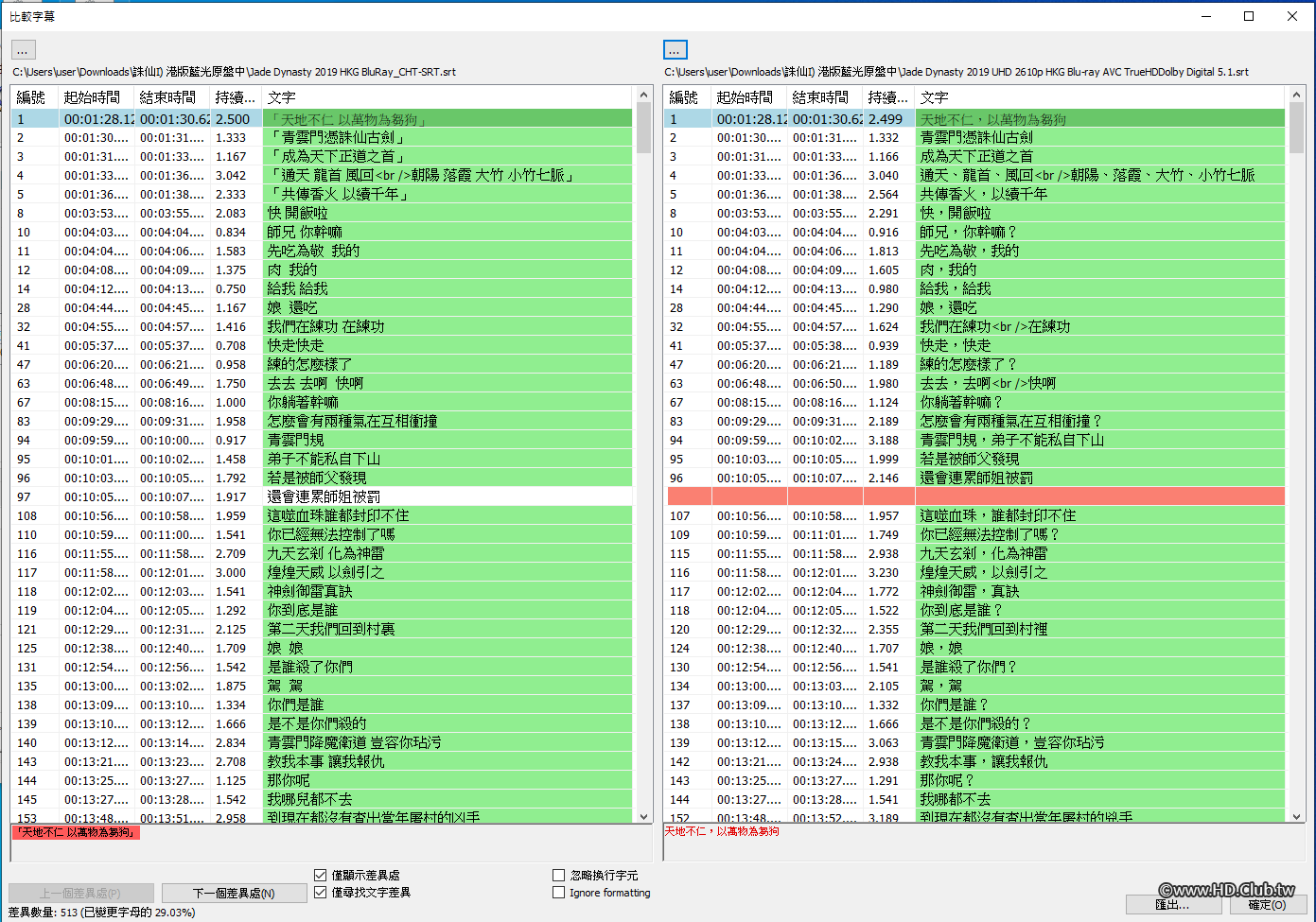This screenshot has width=1316, height=922.
Task: Click the 文字 column header in right panel
Action: pos(934,96)
